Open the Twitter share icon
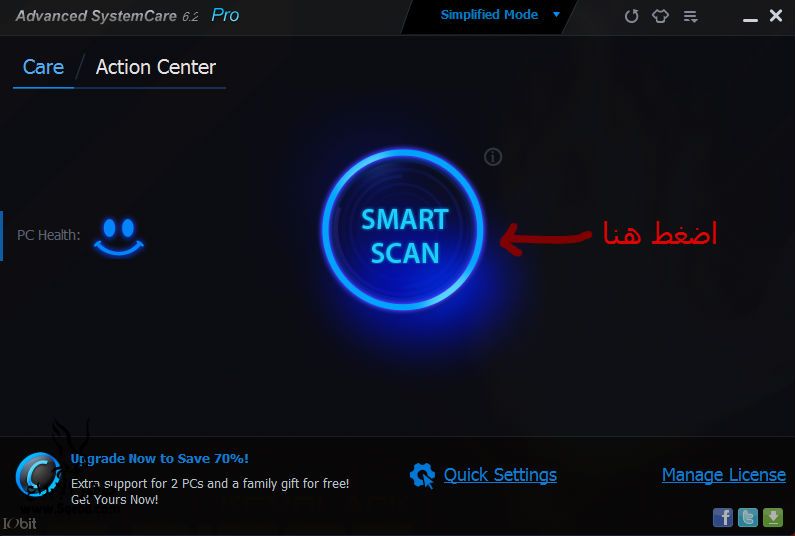 pyautogui.click(x=748, y=517)
